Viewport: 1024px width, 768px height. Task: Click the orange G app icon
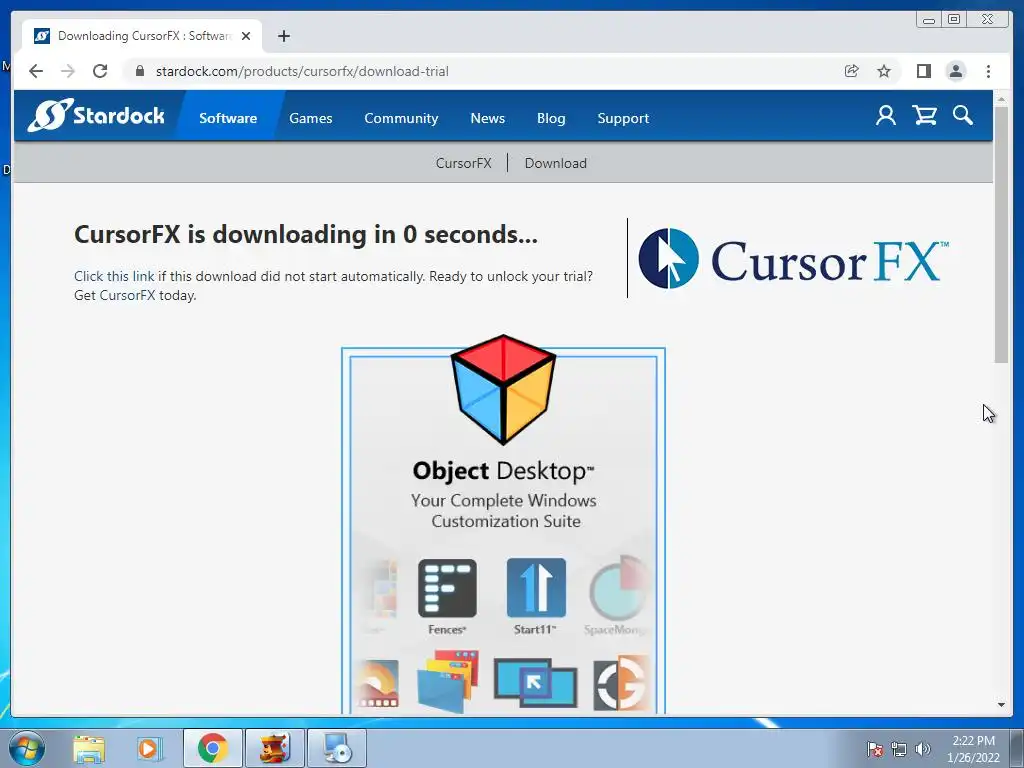click(x=621, y=684)
